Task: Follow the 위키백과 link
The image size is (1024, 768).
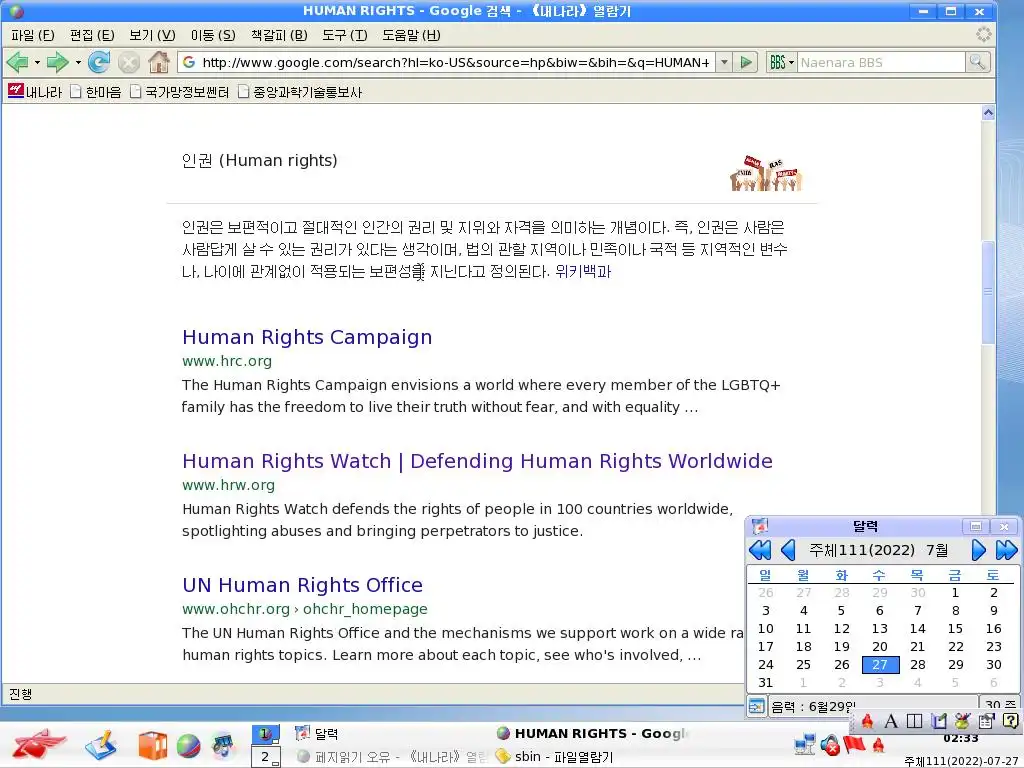Action: [x=583, y=272]
